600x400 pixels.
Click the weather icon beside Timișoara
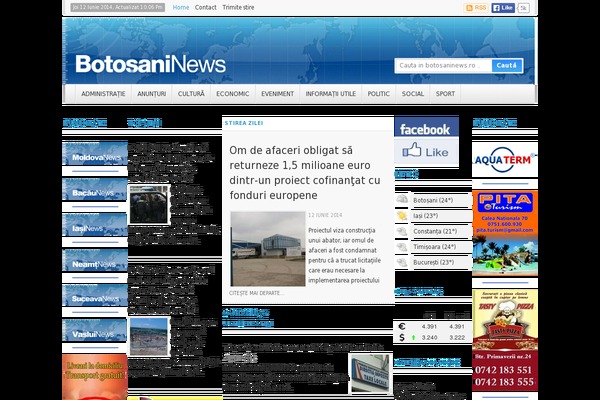point(402,247)
